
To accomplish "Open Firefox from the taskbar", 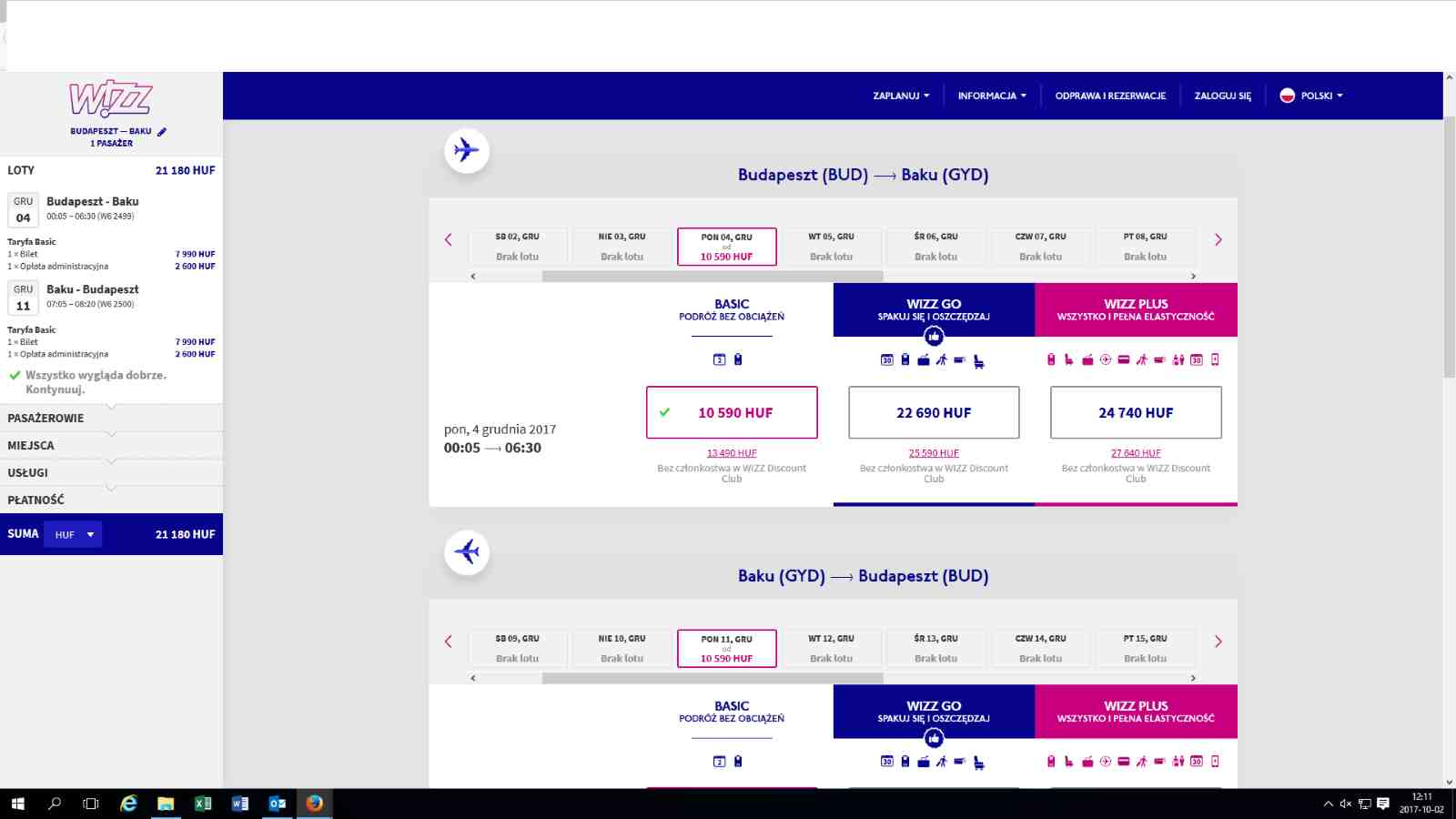I will pos(314,804).
